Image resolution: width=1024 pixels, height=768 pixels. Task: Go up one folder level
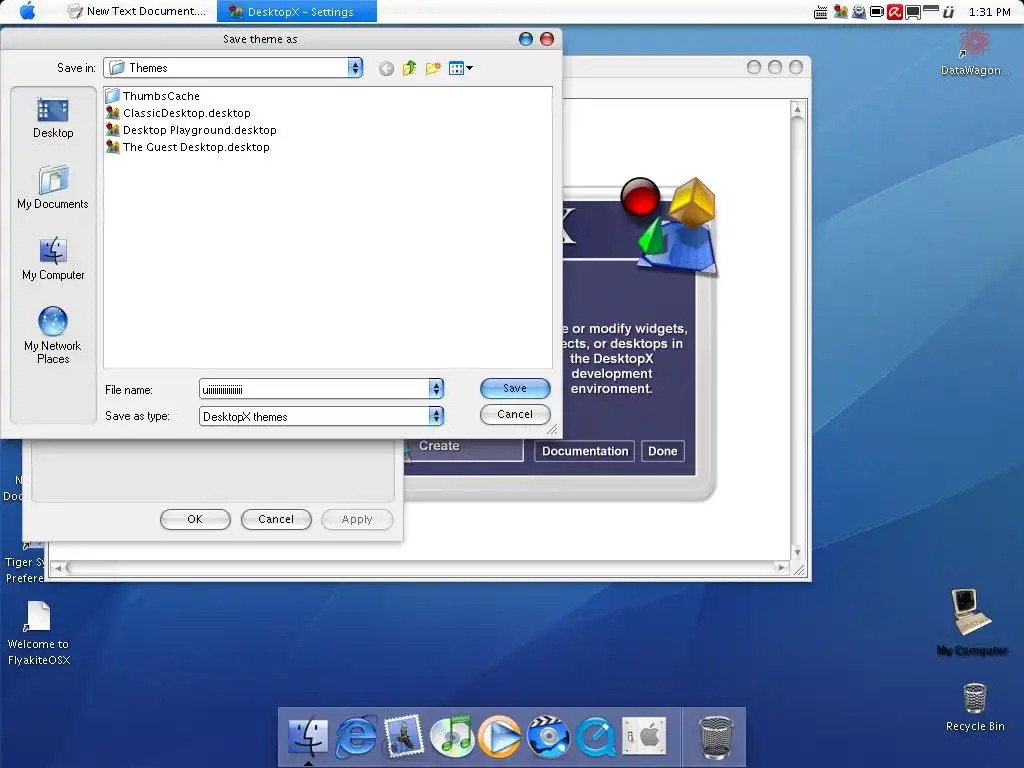click(409, 68)
